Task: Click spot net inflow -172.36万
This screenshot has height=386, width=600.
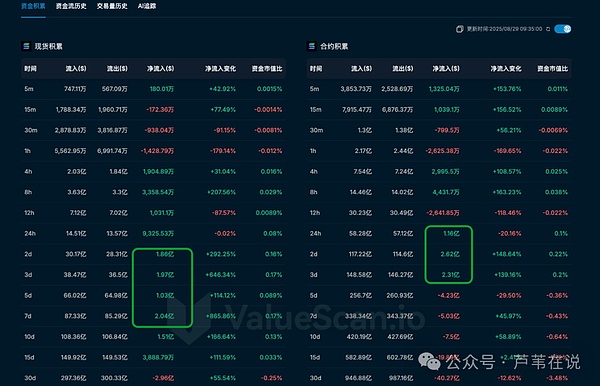Action: point(160,109)
